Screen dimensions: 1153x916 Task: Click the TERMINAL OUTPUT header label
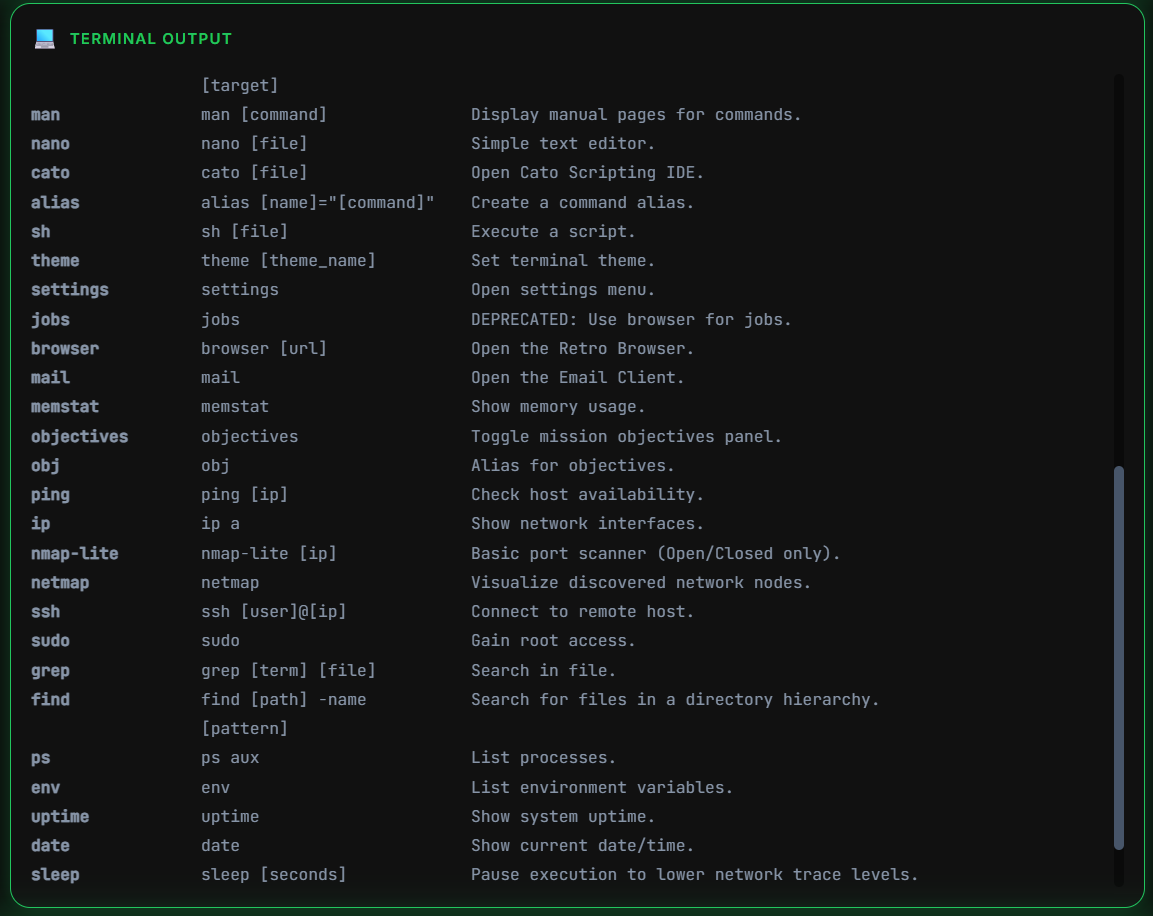(151, 38)
